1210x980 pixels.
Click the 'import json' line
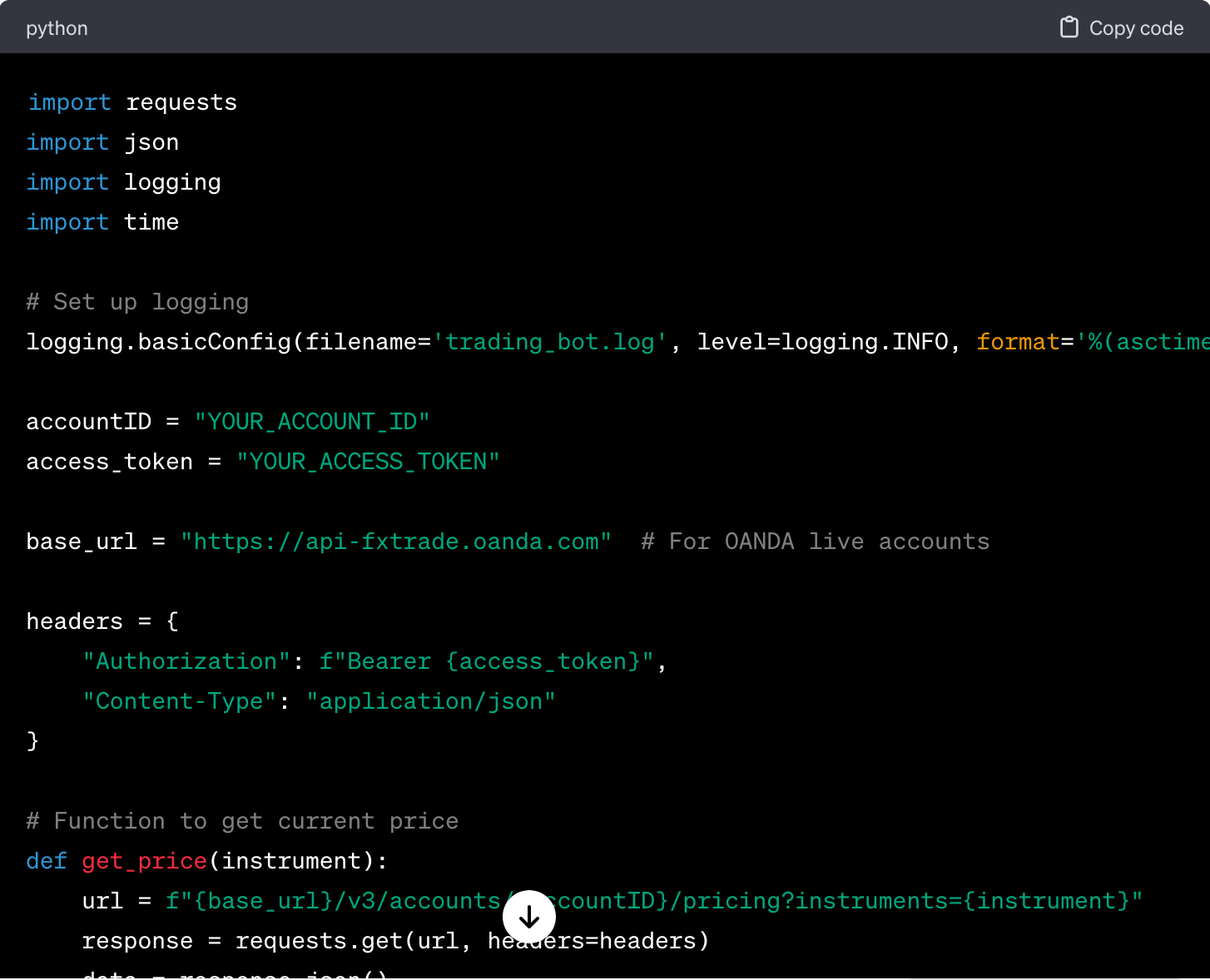click(103, 142)
